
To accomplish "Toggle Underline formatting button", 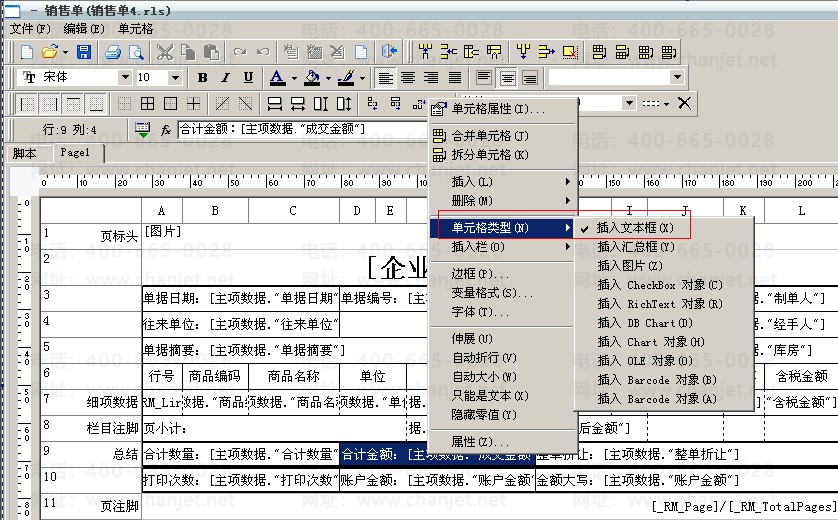I will (x=248, y=77).
